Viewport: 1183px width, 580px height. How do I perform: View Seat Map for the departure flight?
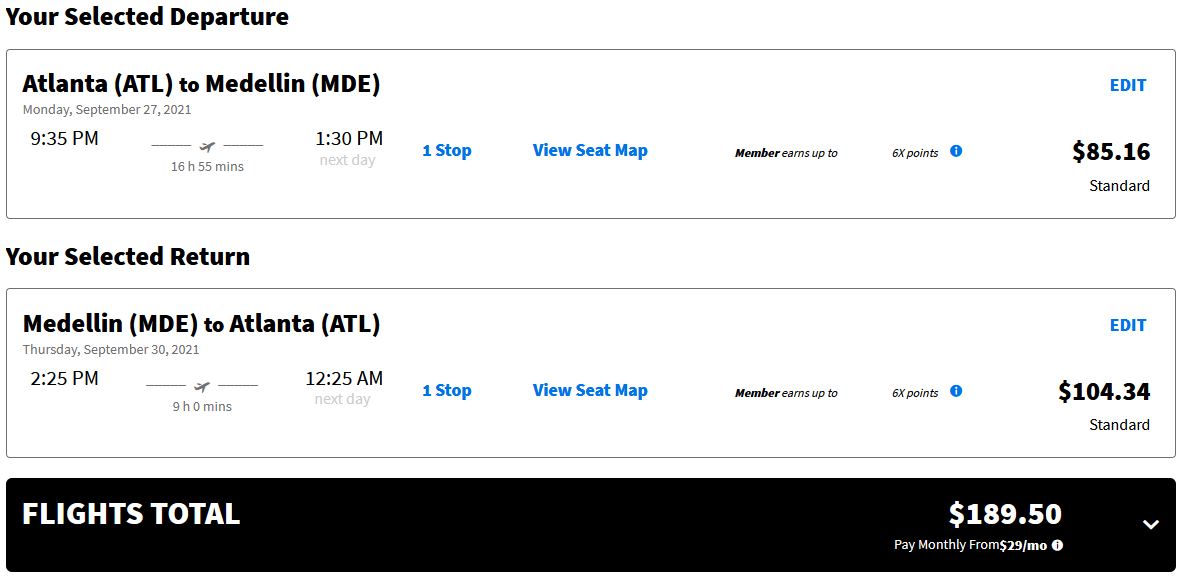point(590,150)
